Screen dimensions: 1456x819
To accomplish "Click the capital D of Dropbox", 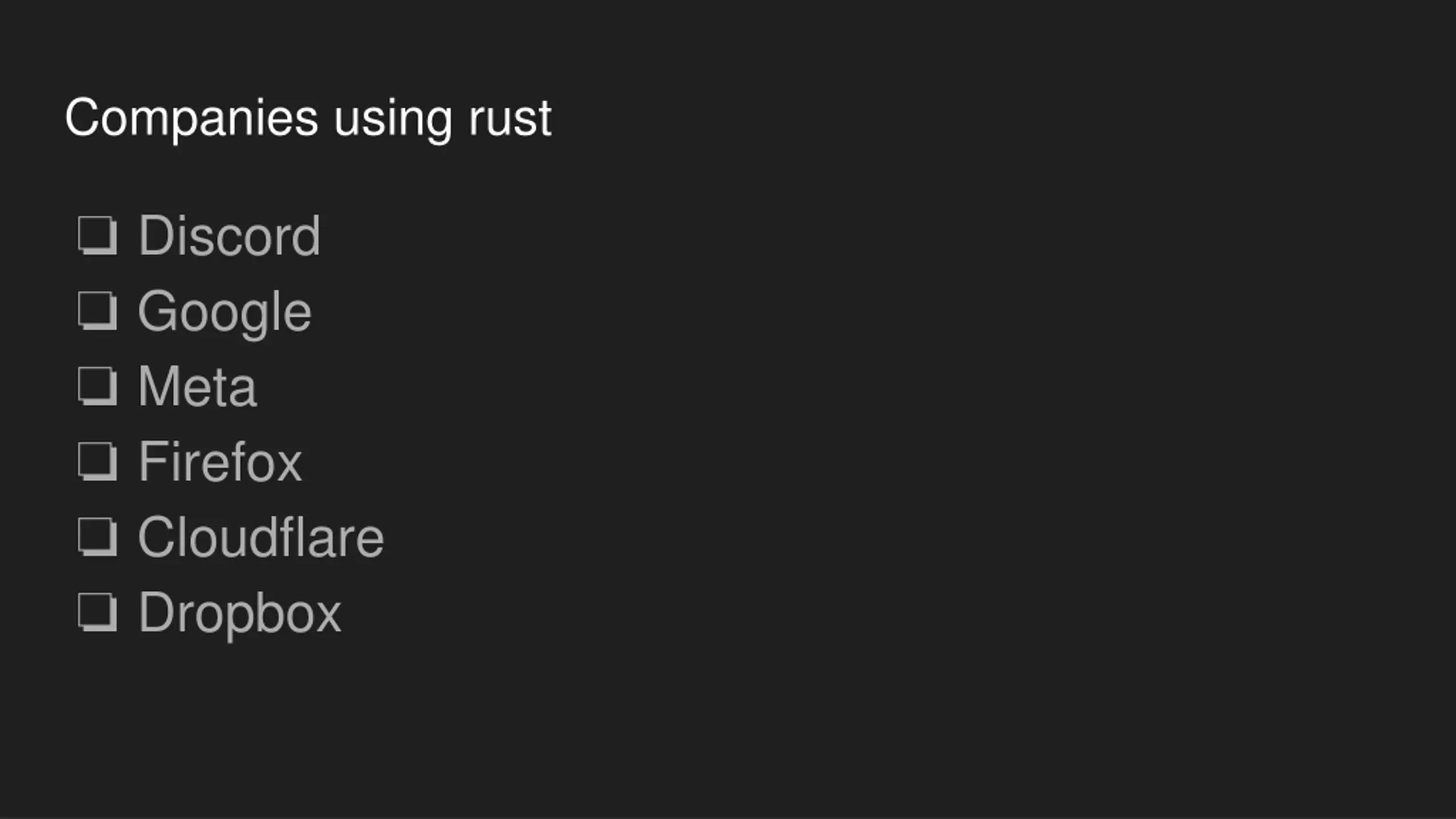I will point(156,613).
